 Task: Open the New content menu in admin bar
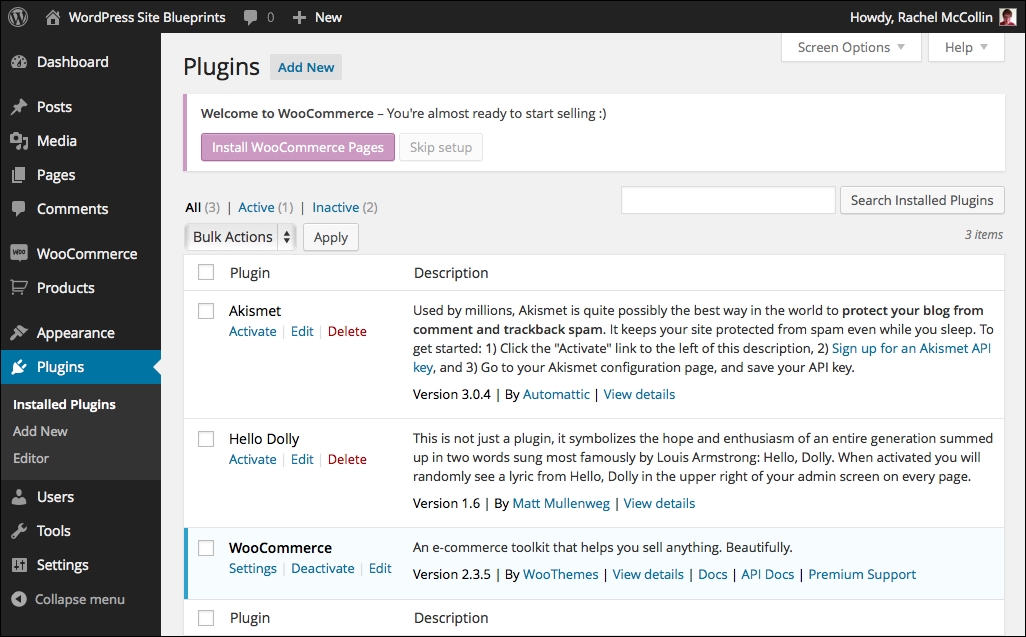[317, 18]
